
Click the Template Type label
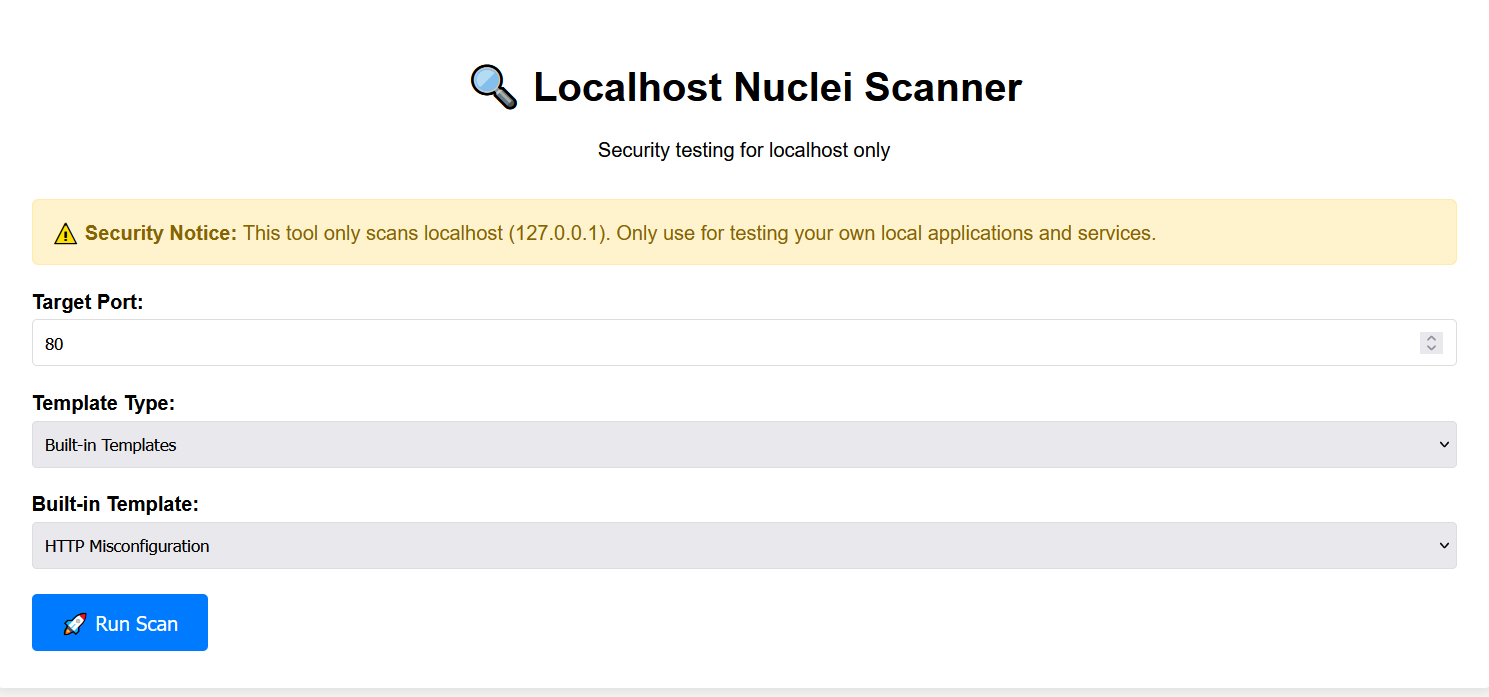[x=103, y=403]
